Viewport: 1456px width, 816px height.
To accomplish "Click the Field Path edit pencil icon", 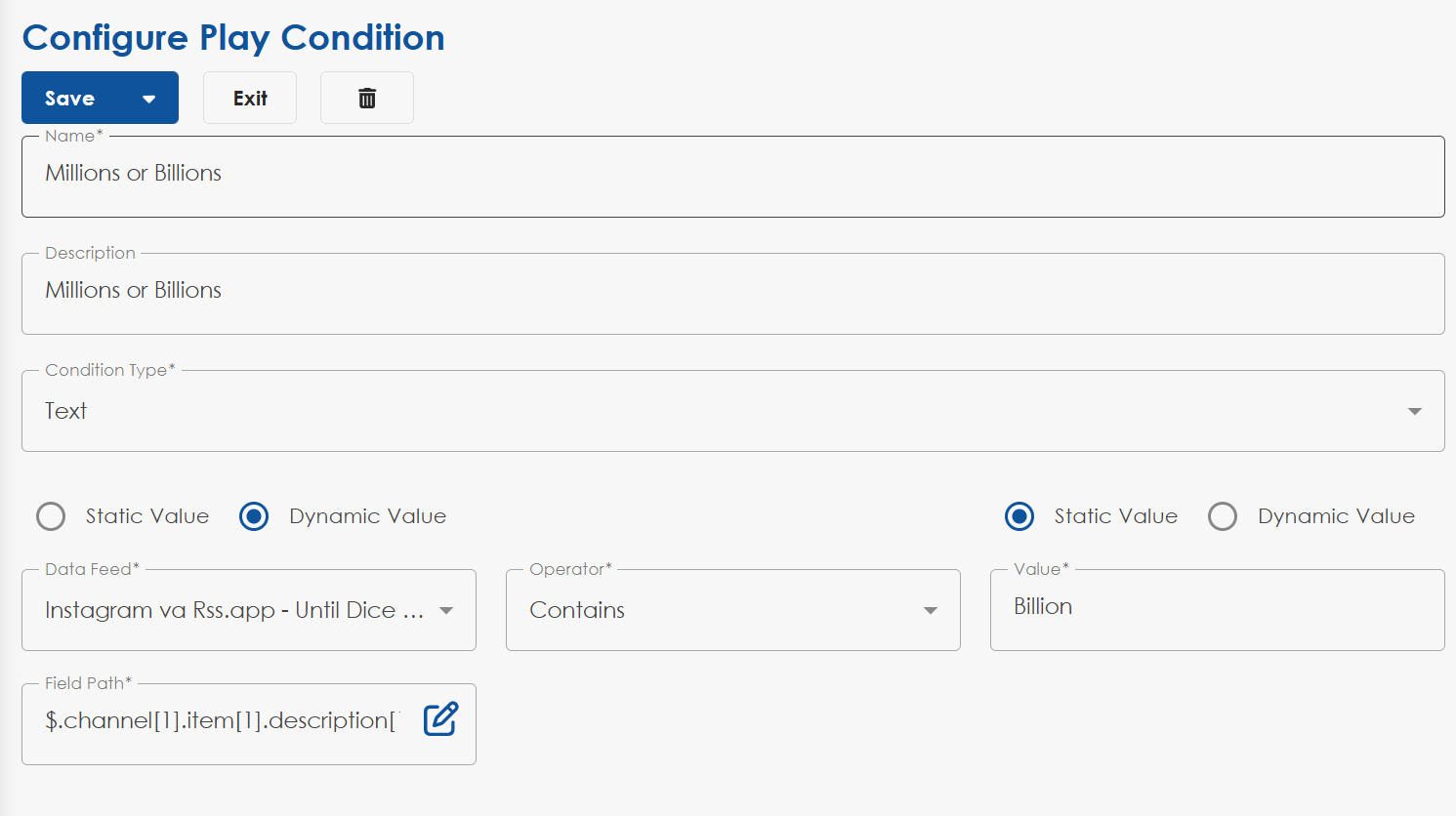I will click(440, 719).
